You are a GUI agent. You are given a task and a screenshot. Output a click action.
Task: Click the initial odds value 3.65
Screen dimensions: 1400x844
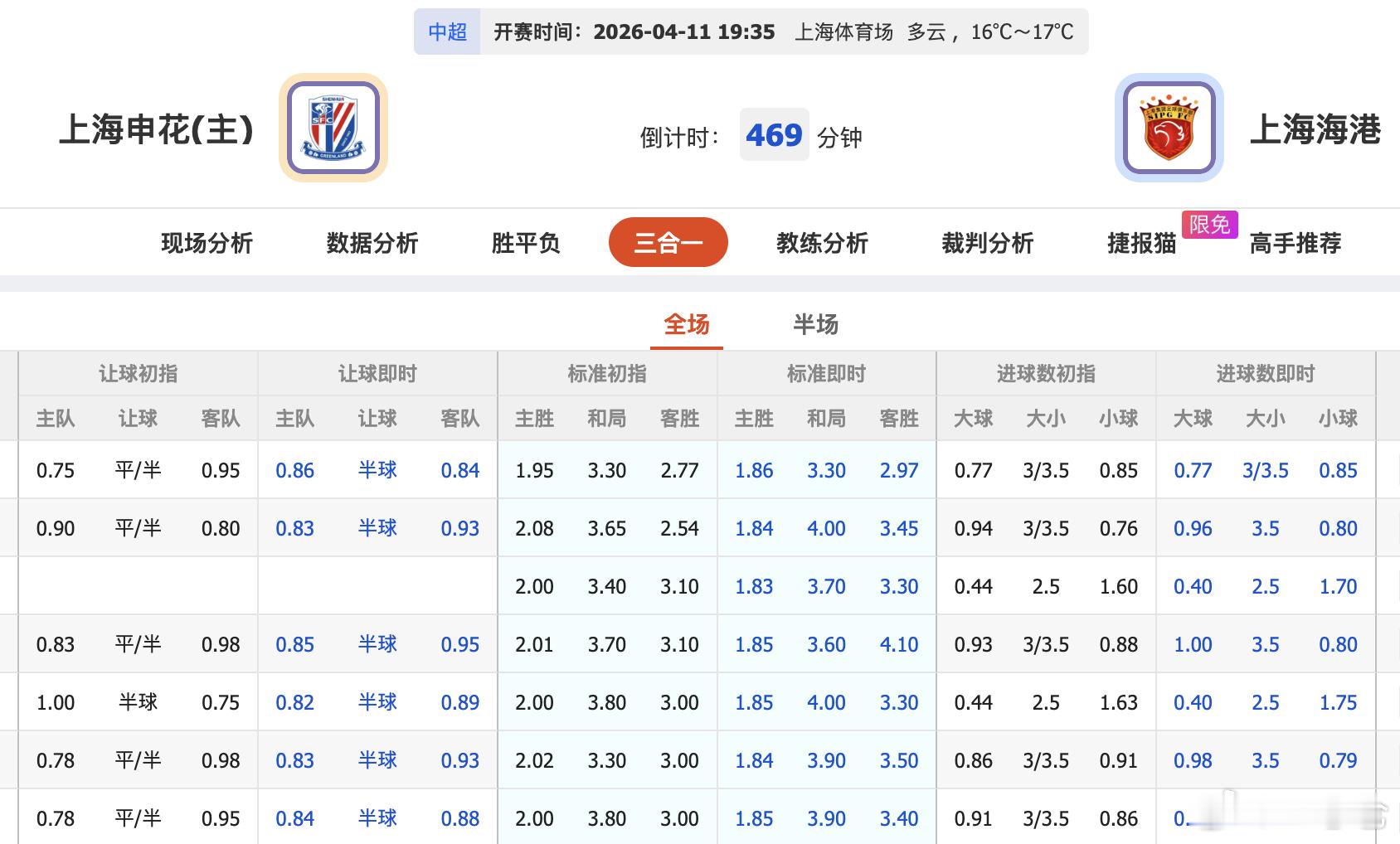tap(607, 528)
